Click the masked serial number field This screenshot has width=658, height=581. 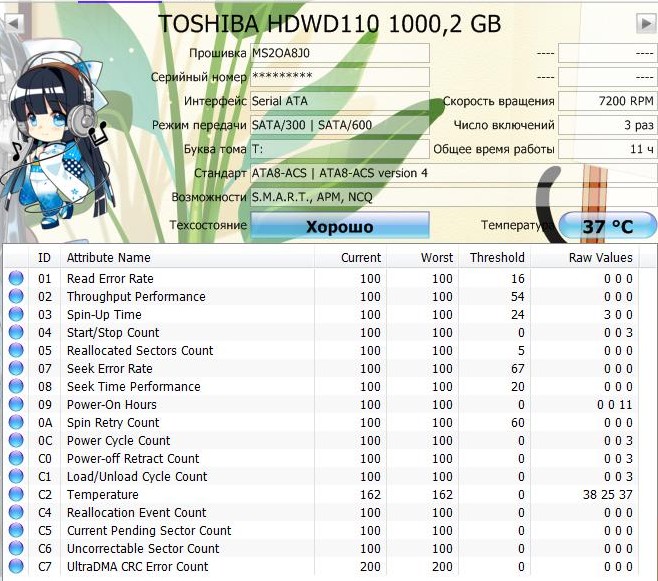tap(340, 77)
